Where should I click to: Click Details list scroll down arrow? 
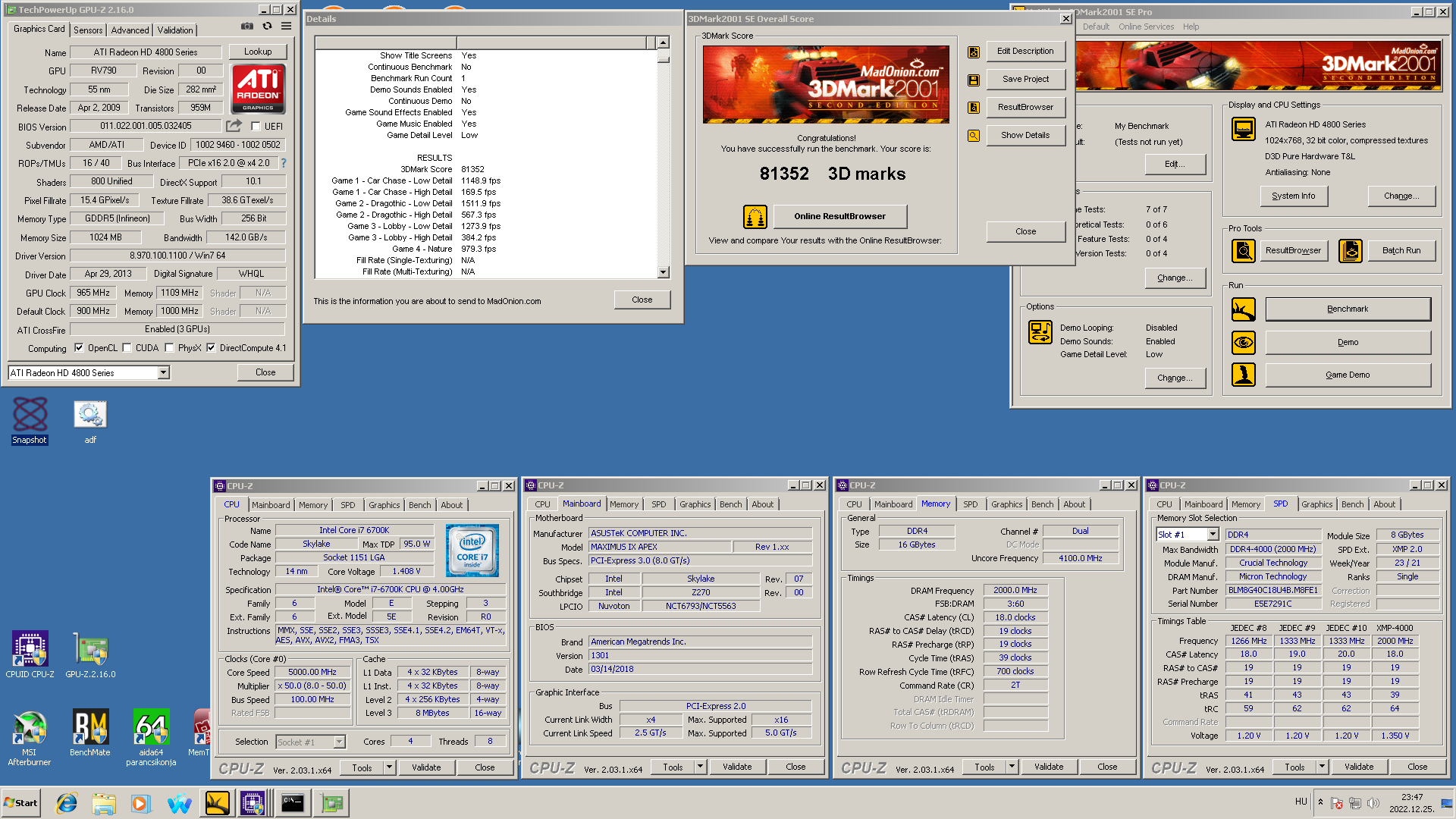click(x=663, y=271)
